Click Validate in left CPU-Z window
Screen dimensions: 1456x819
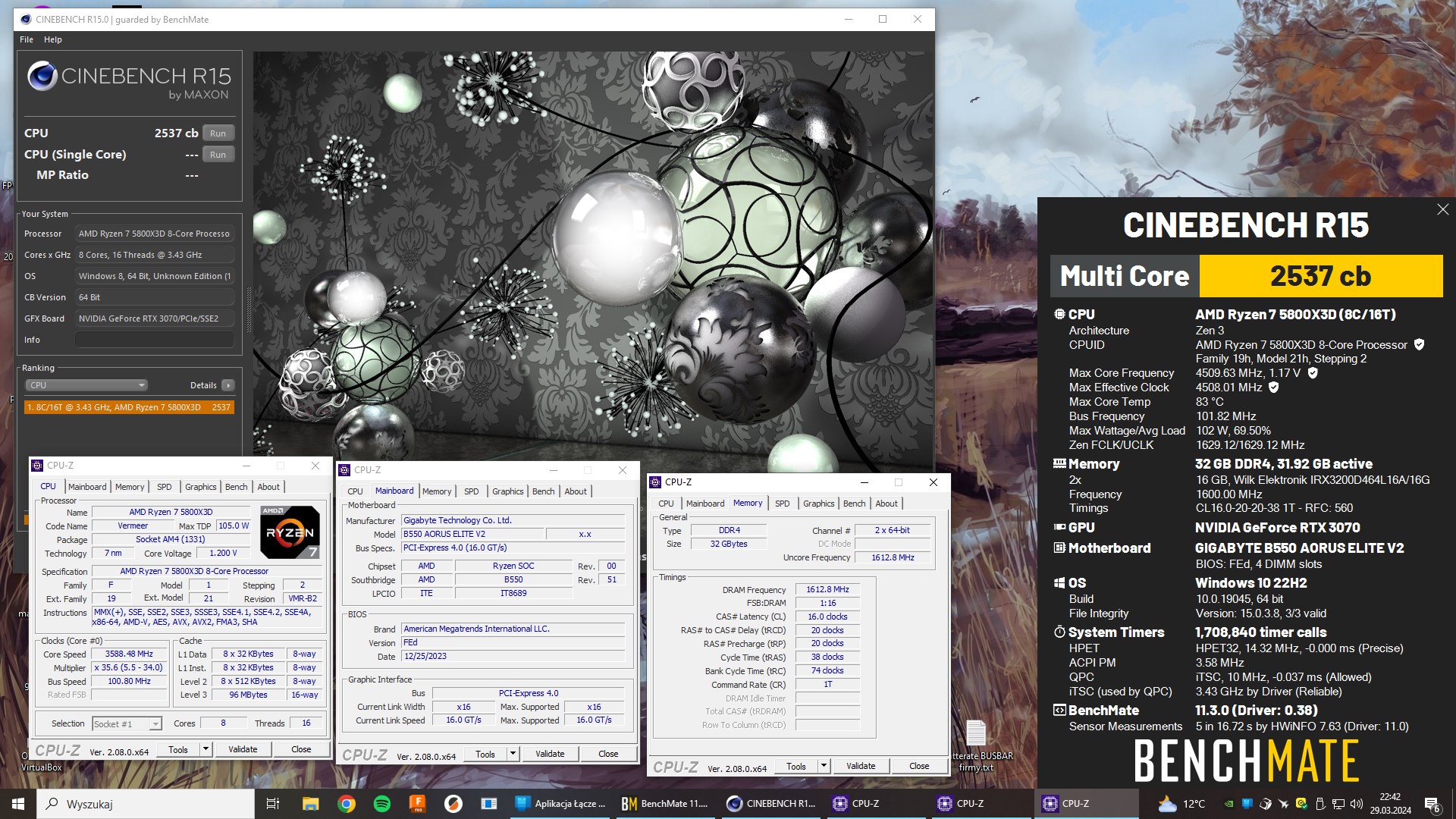coord(243,749)
